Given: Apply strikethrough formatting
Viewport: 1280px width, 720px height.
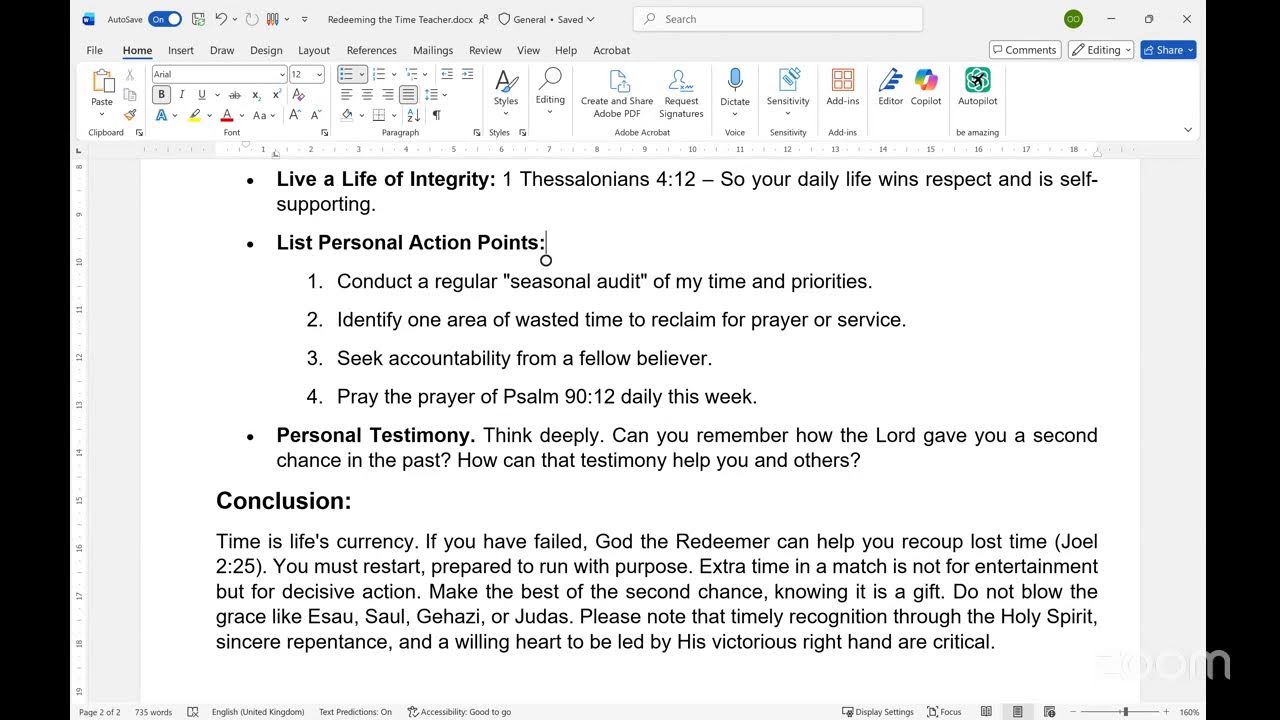Looking at the screenshot, I should click(x=234, y=95).
